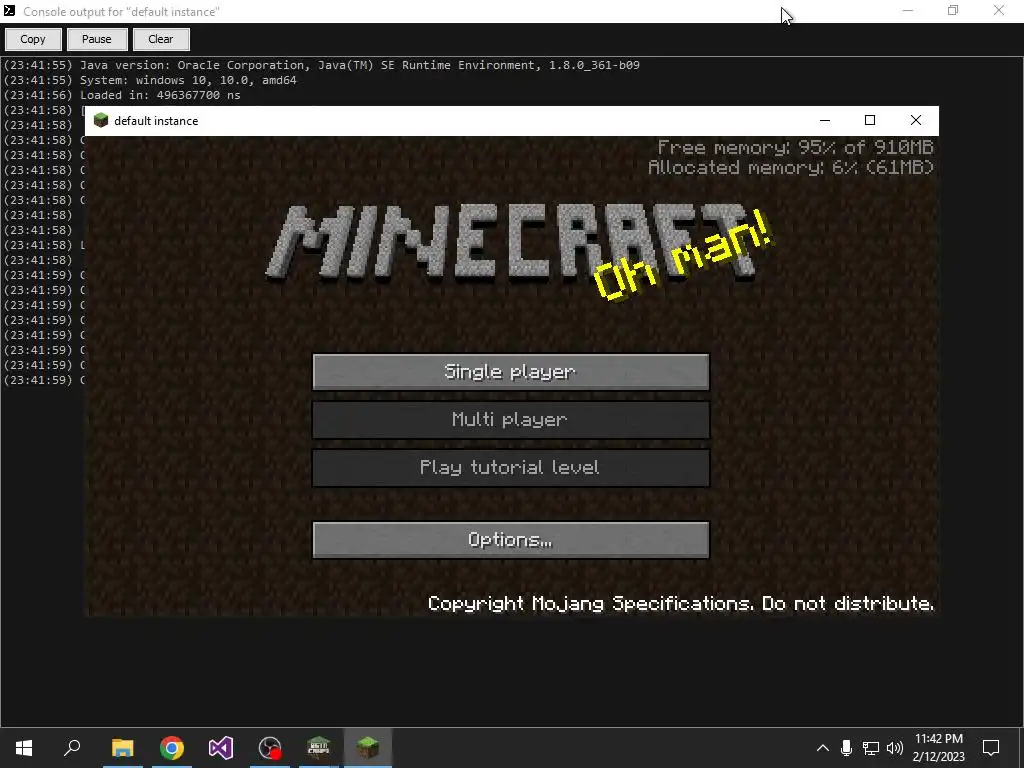
Task: Pause the console output
Action: 97,39
